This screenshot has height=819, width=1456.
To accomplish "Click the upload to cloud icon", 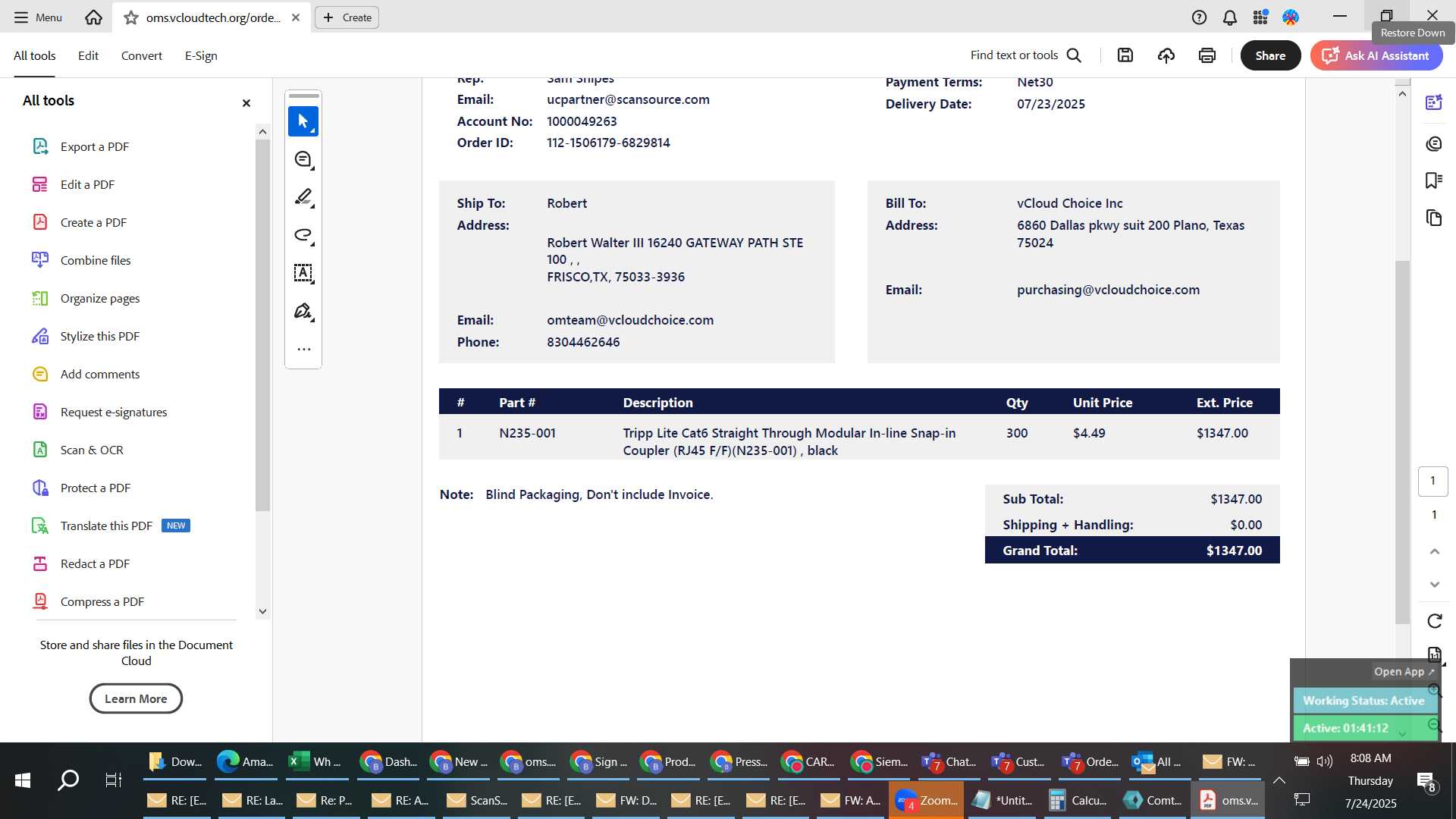I will (x=1166, y=55).
